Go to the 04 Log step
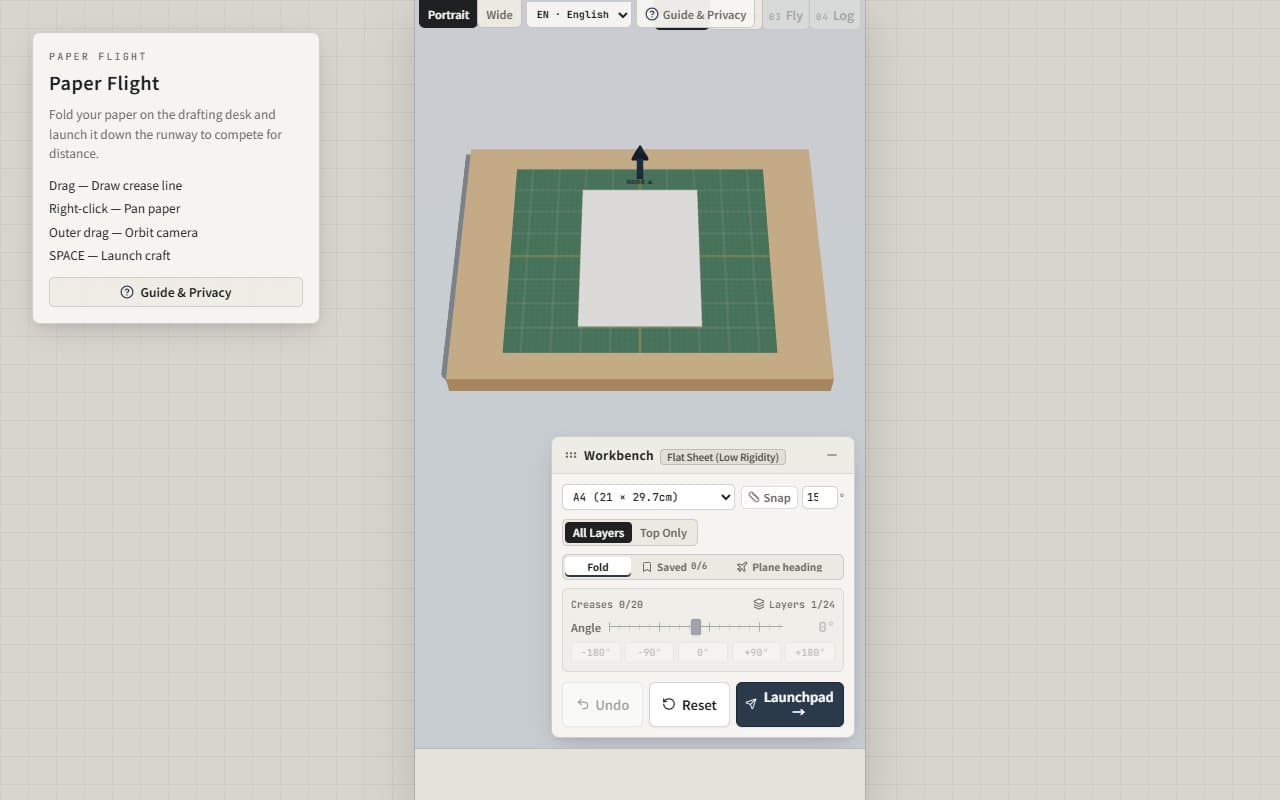The width and height of the screenshot is (1280, 800). [835, 15]
